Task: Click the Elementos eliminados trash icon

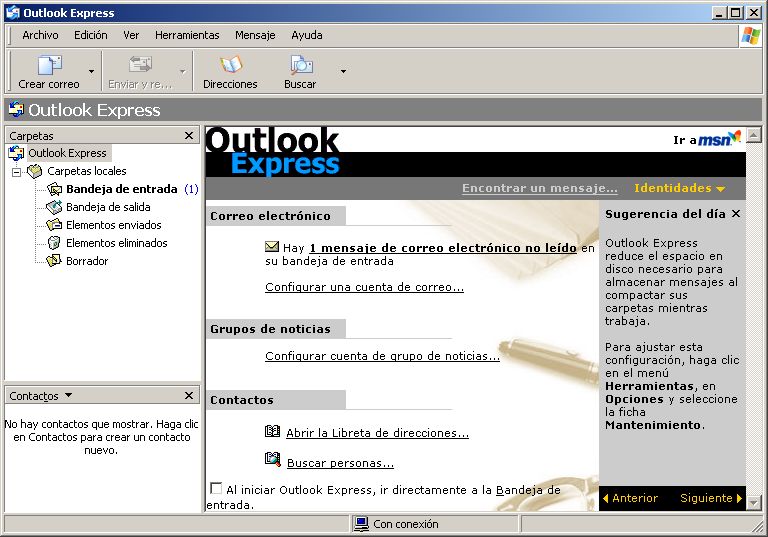Action: tap(54, 243)
